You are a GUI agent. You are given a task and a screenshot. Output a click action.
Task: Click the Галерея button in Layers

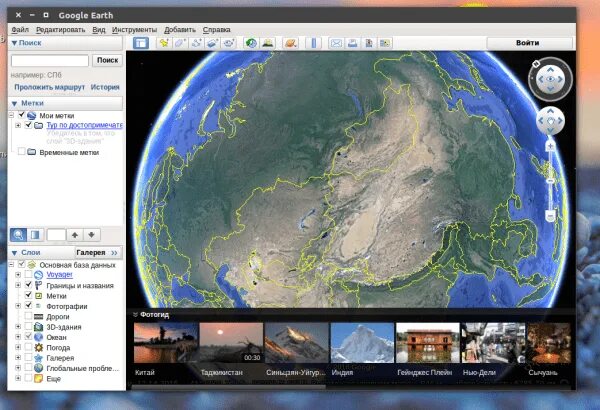pyautogui.click(x=97, y=253)
